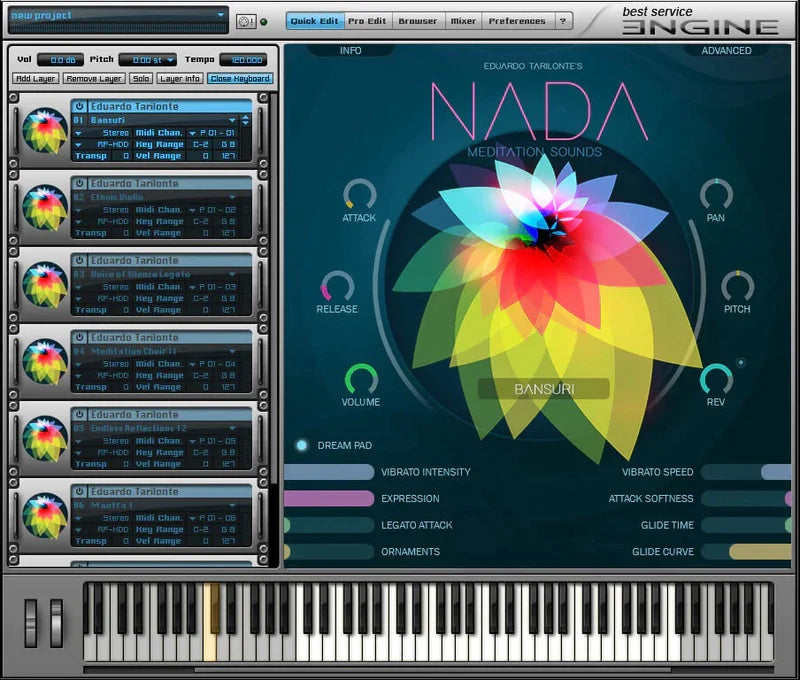Click the Meditation Choir layer flower icon

(x=45, y=362)
